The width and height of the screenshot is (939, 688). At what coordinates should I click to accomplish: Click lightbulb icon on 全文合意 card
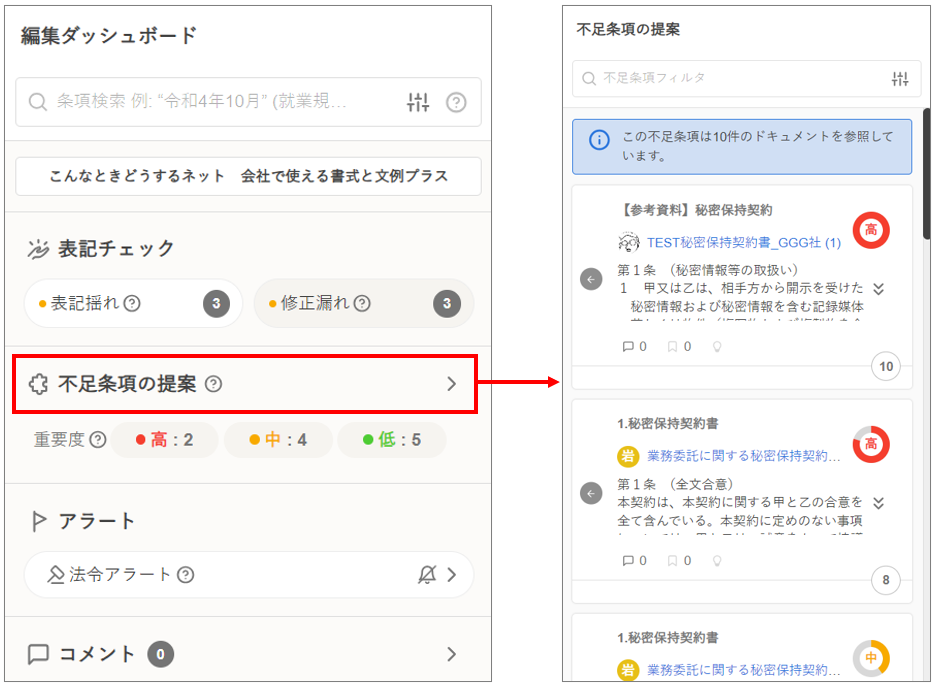point(716,561)
